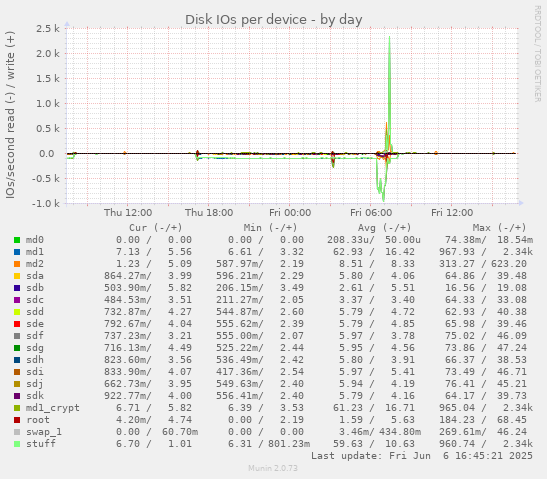This screenshot has width=547, height=479.
Task: Click the sda yellow legend swatch
Action: coord(17,276)
